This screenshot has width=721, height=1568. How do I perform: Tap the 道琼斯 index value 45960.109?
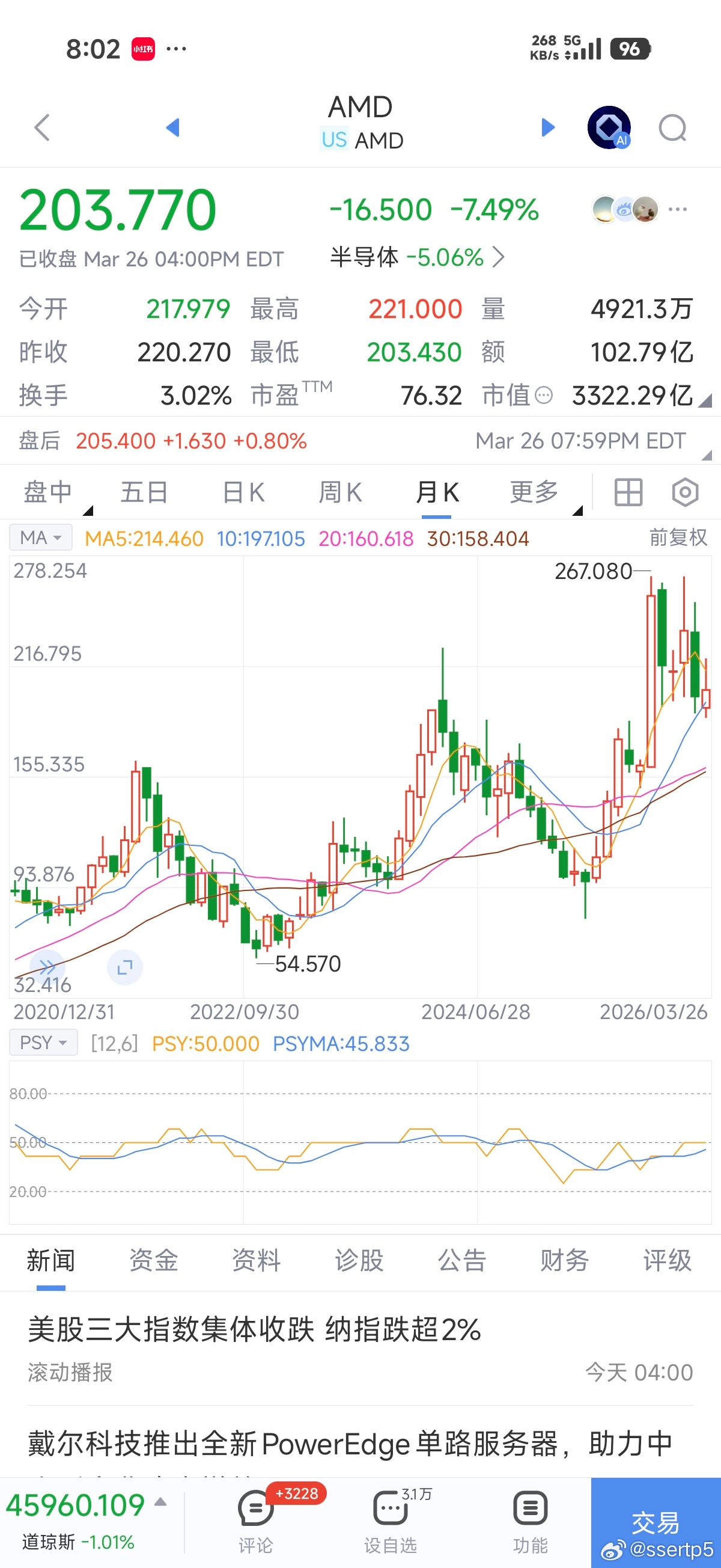pos(76,1505)
